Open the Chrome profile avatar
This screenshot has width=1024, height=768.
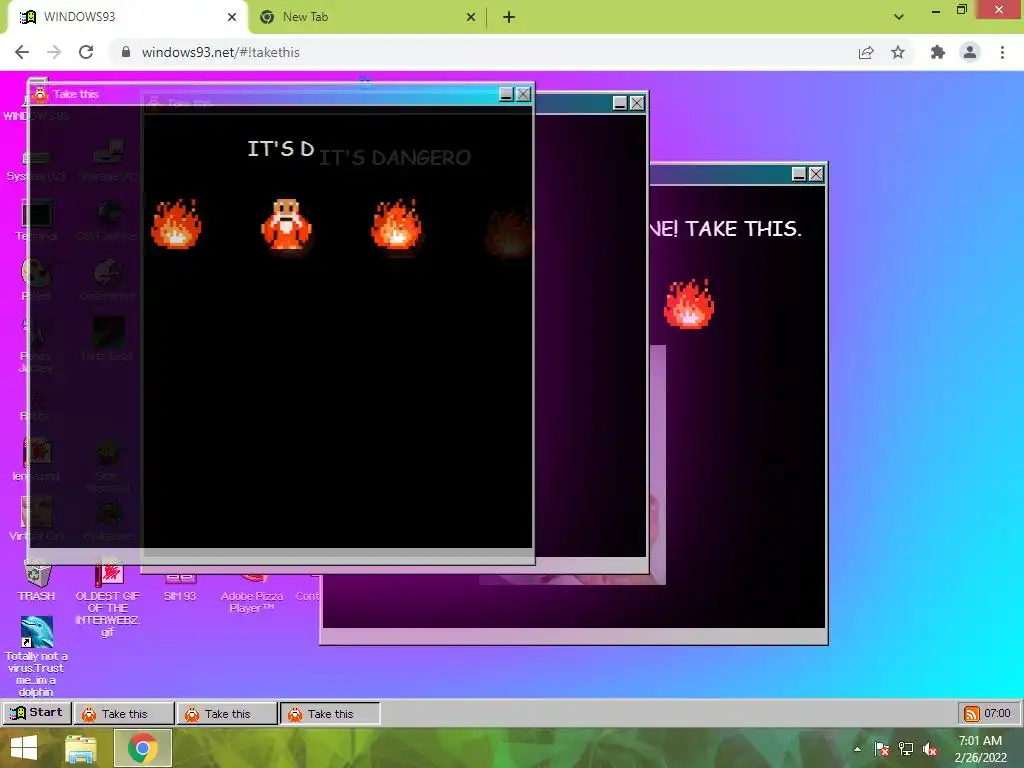(x=970, y=52)
